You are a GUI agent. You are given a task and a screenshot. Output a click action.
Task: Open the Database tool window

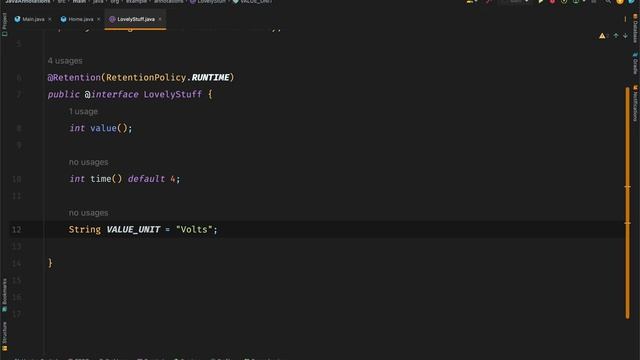(635, 28)
